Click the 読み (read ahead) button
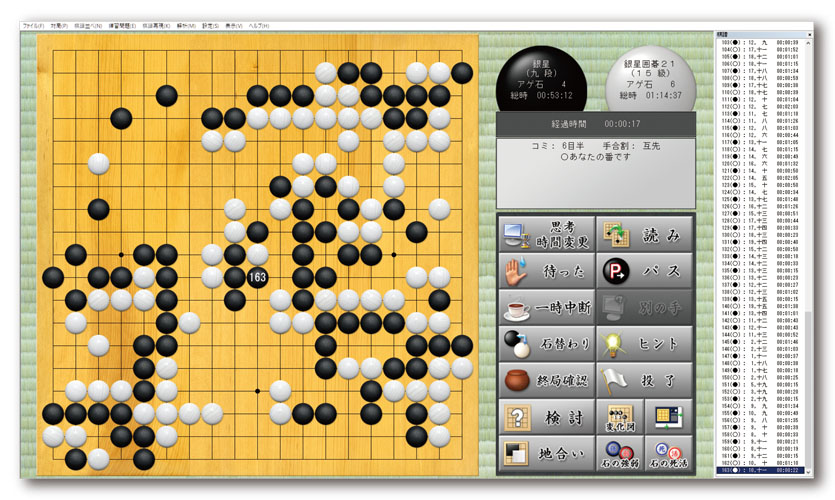Image resolution: width=835 pixels, height=500 pixels. tap(645, 234)
